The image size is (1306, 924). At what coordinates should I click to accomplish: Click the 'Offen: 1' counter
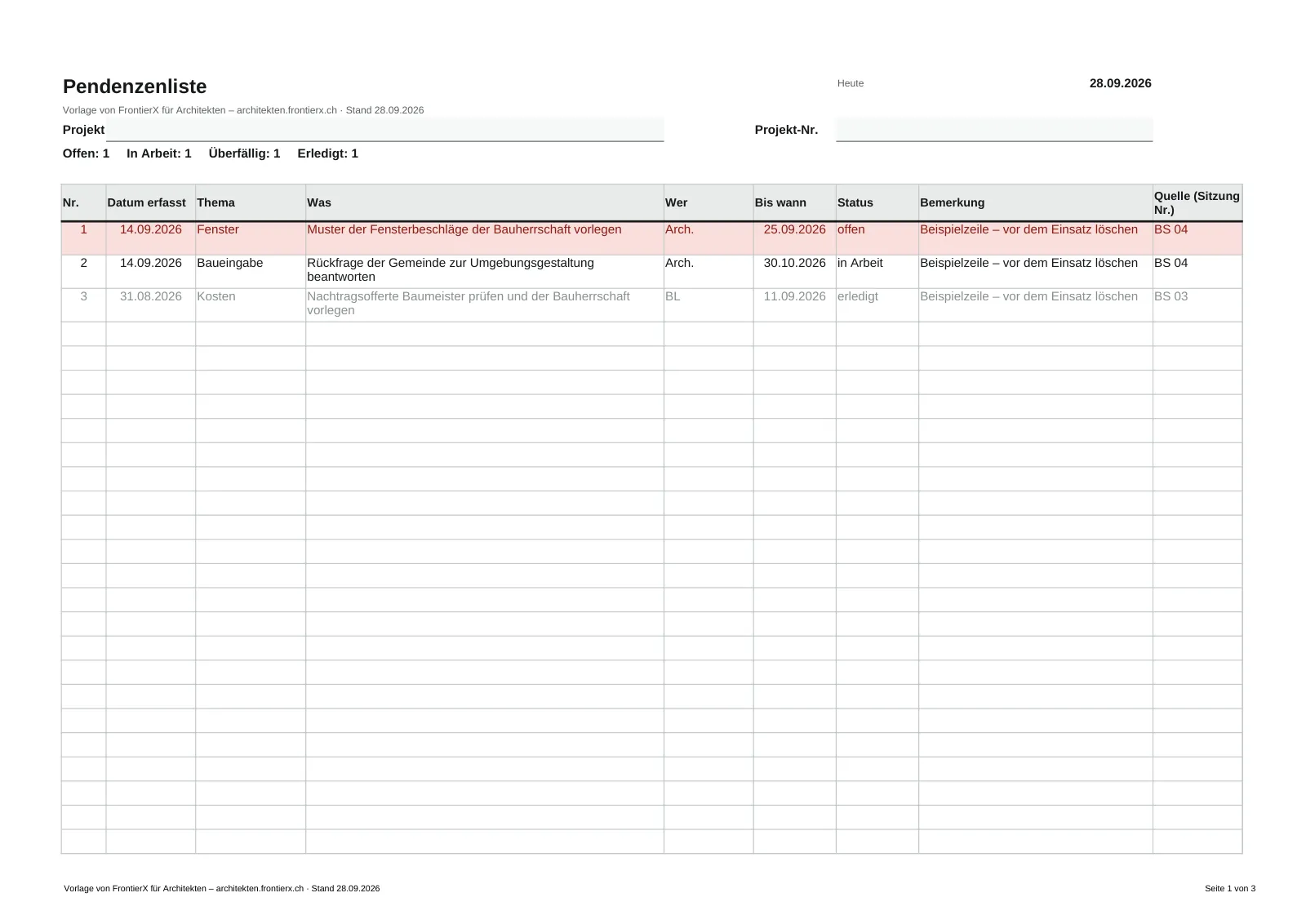(86, 153)
